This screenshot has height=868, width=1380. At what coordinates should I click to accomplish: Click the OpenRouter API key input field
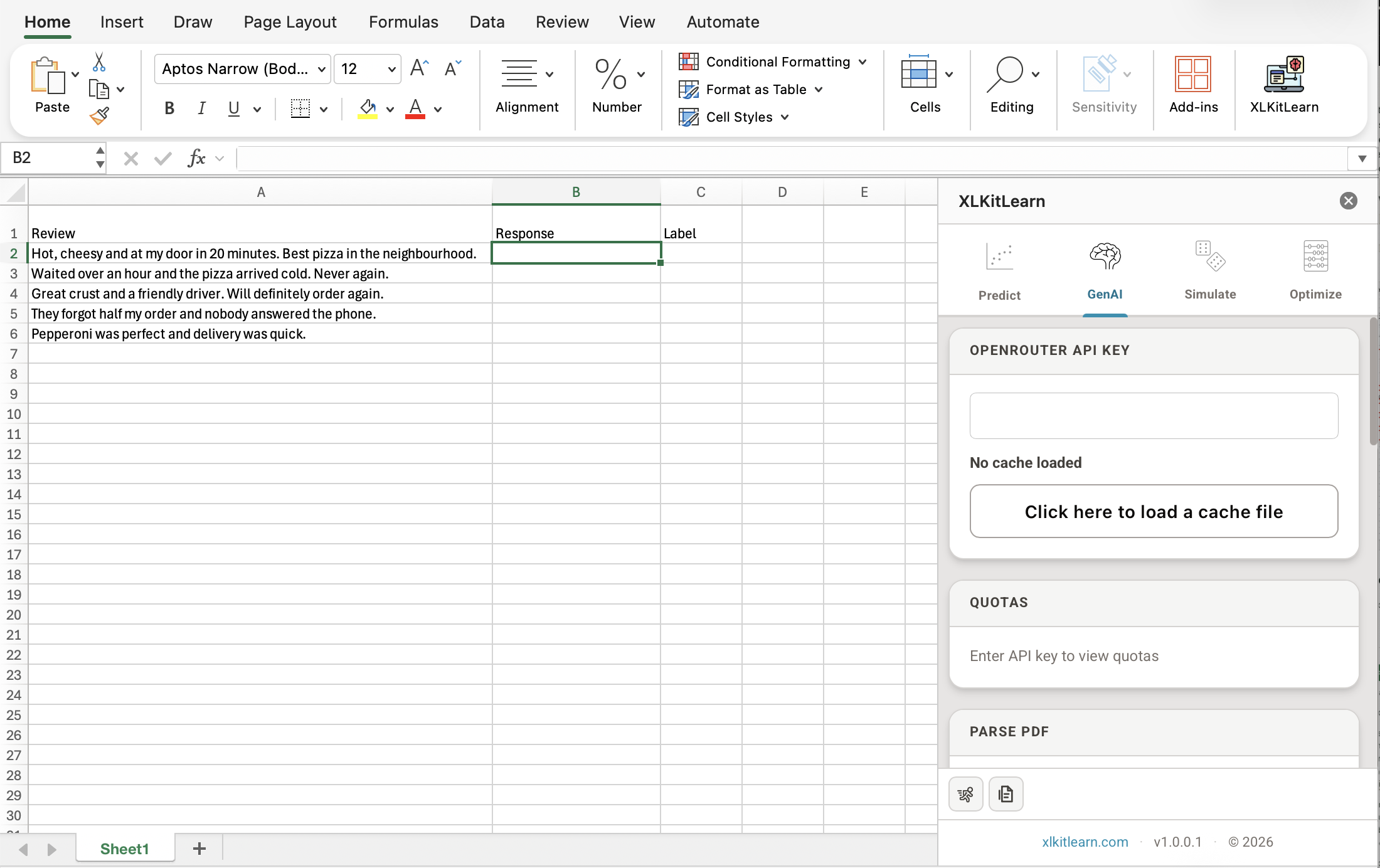click(1154, 416)
